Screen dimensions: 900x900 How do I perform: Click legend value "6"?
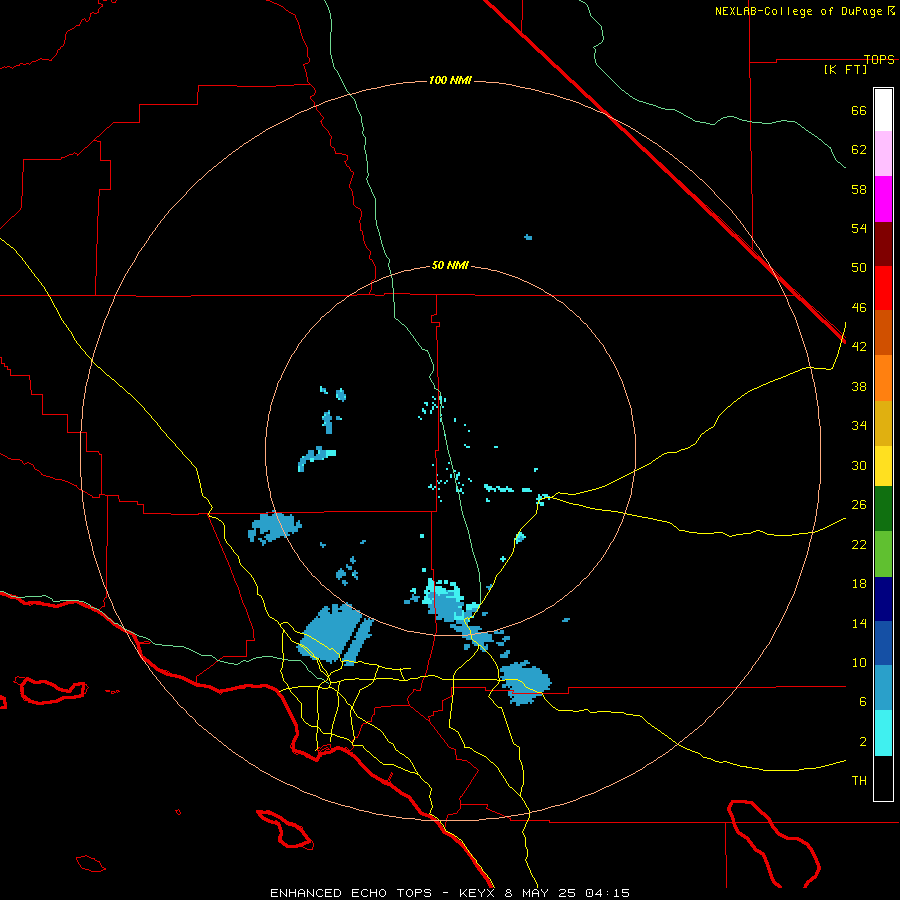point(863,702)
